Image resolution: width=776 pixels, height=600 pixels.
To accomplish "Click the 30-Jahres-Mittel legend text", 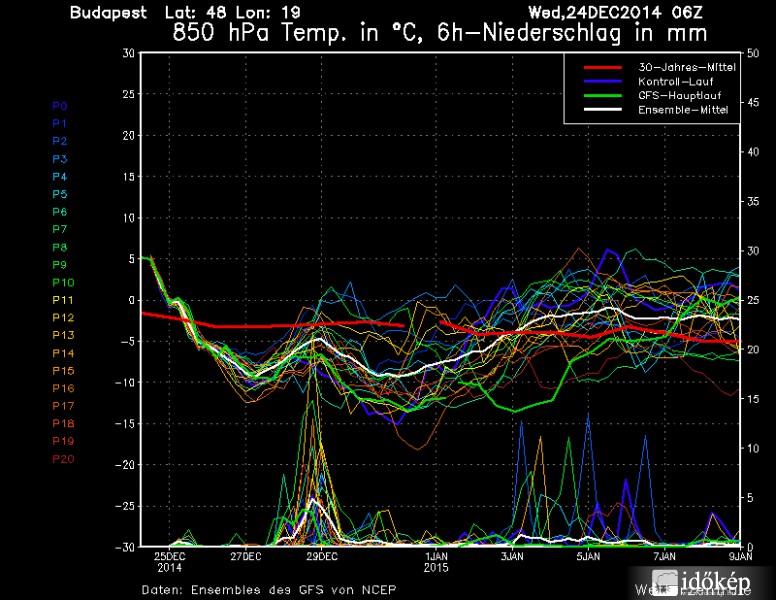I will [687, 67].
